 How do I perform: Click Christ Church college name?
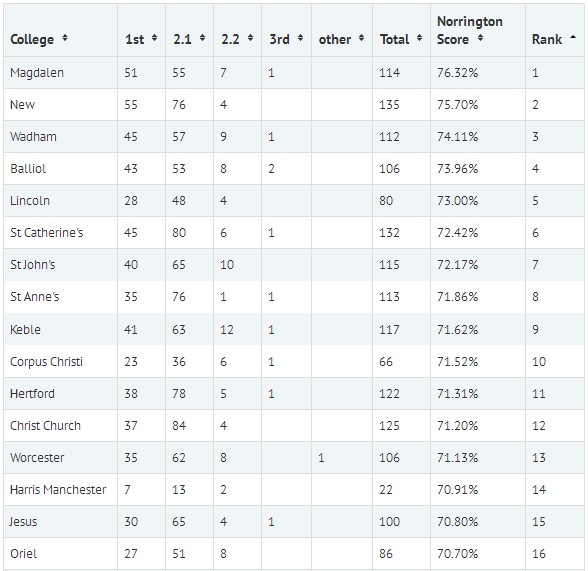click(x=45, y=426)
